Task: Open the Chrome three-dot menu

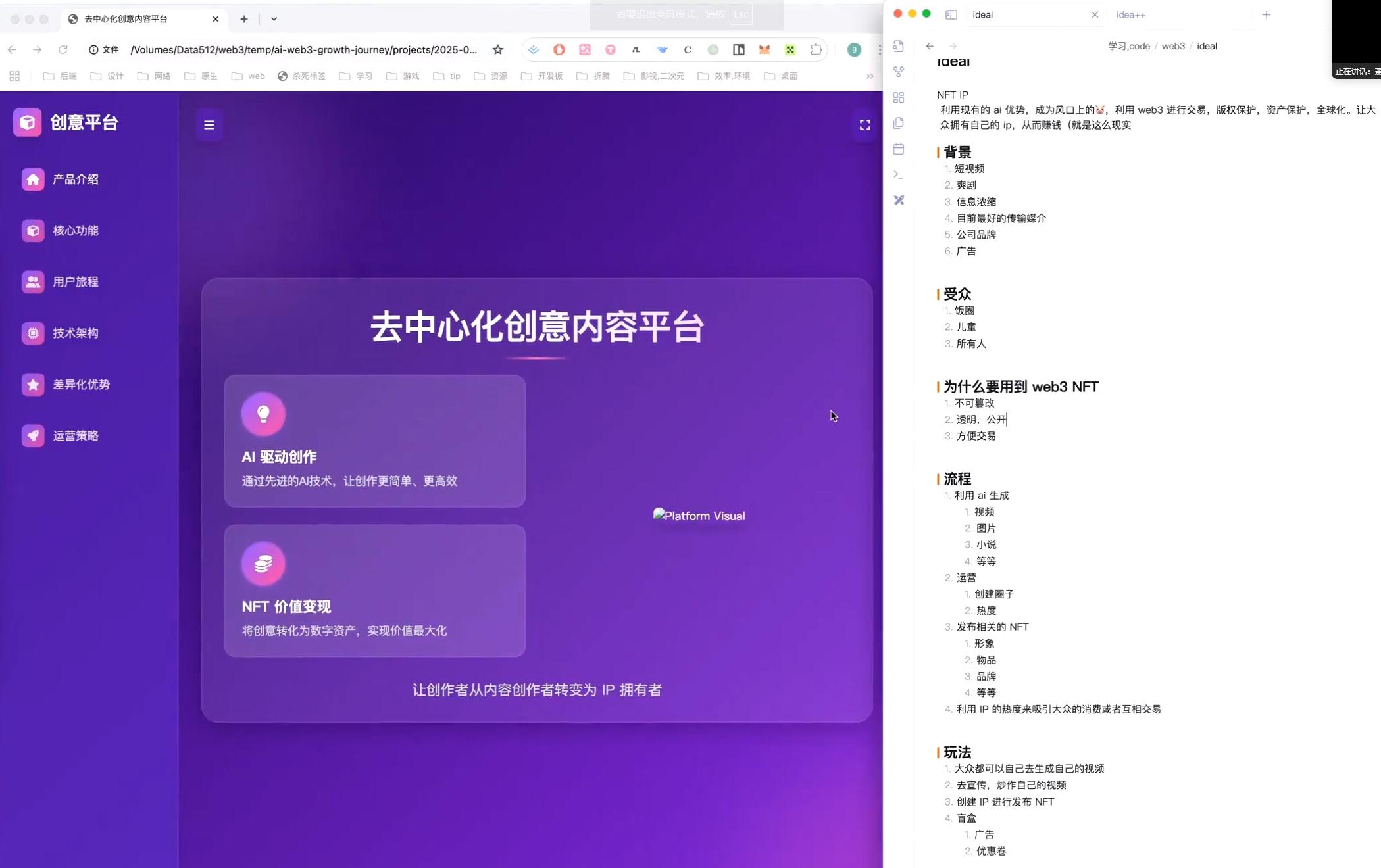Action: (x=879, y=50)
